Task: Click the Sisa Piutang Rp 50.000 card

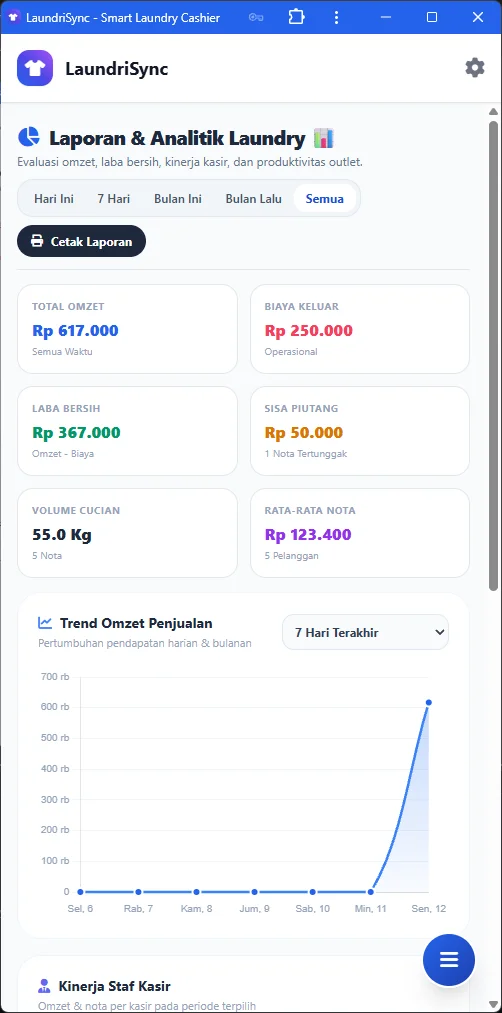Action: point(360,431)
